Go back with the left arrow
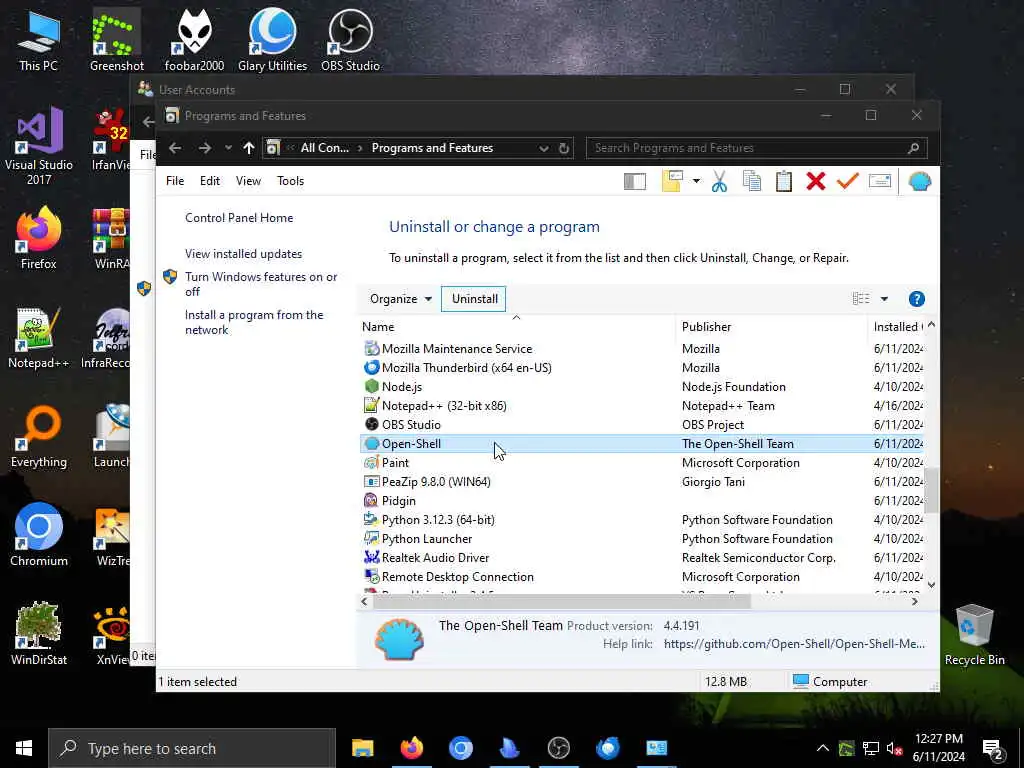The height and width of the screenshot is (768, 1024). pos(175,148)
